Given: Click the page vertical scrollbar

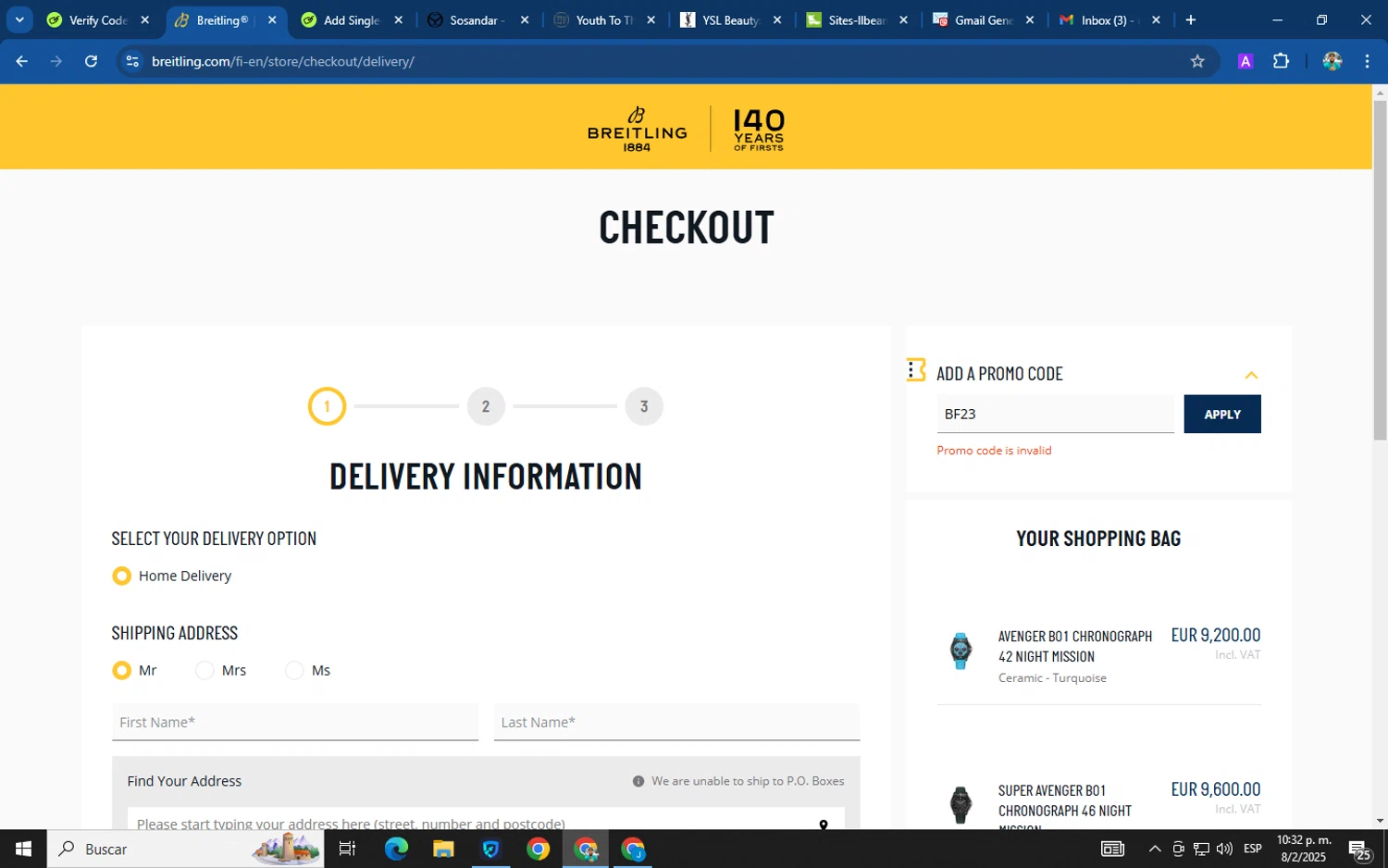Looking at the screenshot, I should 1380,270.
